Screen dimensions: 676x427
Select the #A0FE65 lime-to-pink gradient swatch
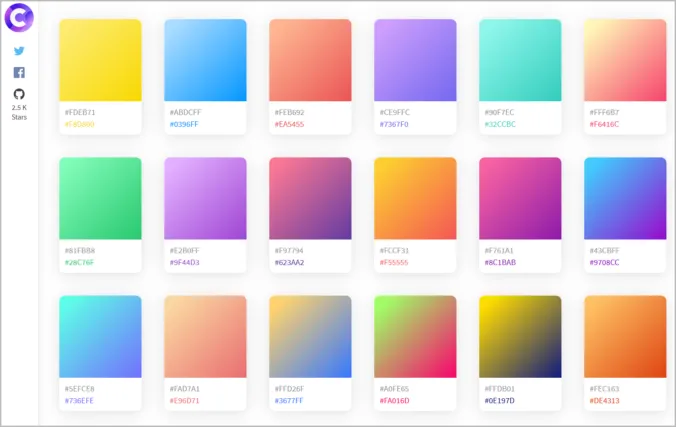(415, 336)
